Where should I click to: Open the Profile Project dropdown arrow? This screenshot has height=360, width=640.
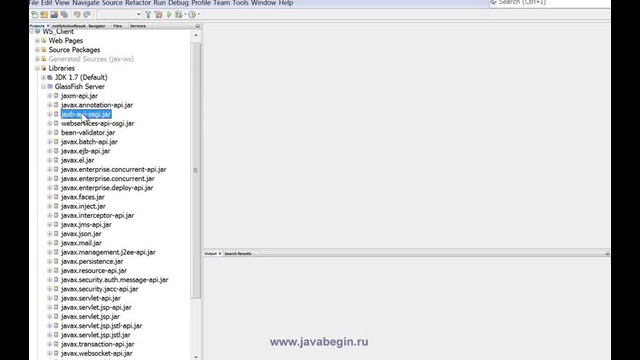click(199, 15)
